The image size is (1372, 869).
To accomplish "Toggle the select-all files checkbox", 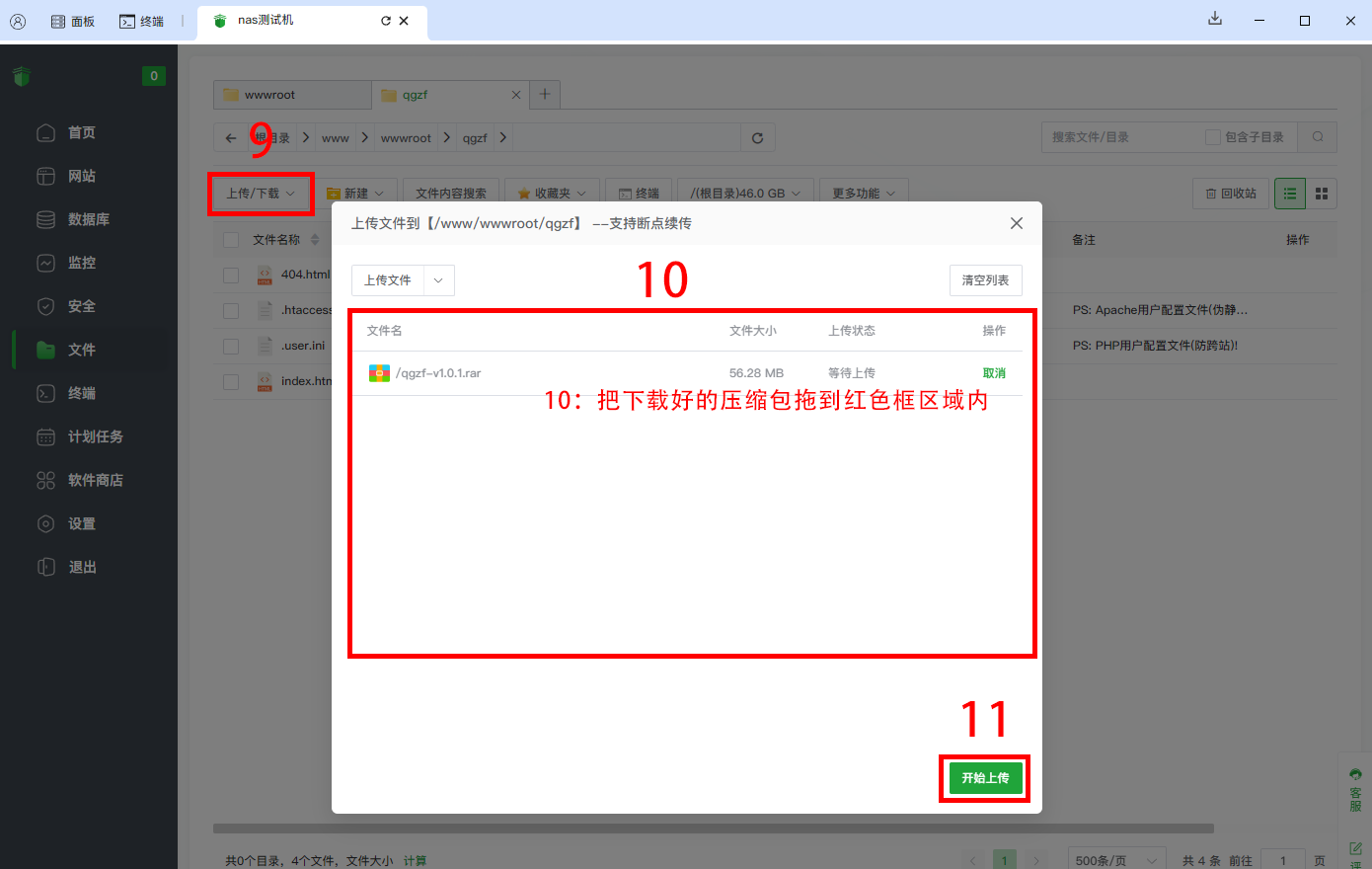I will tap(231, 240).
